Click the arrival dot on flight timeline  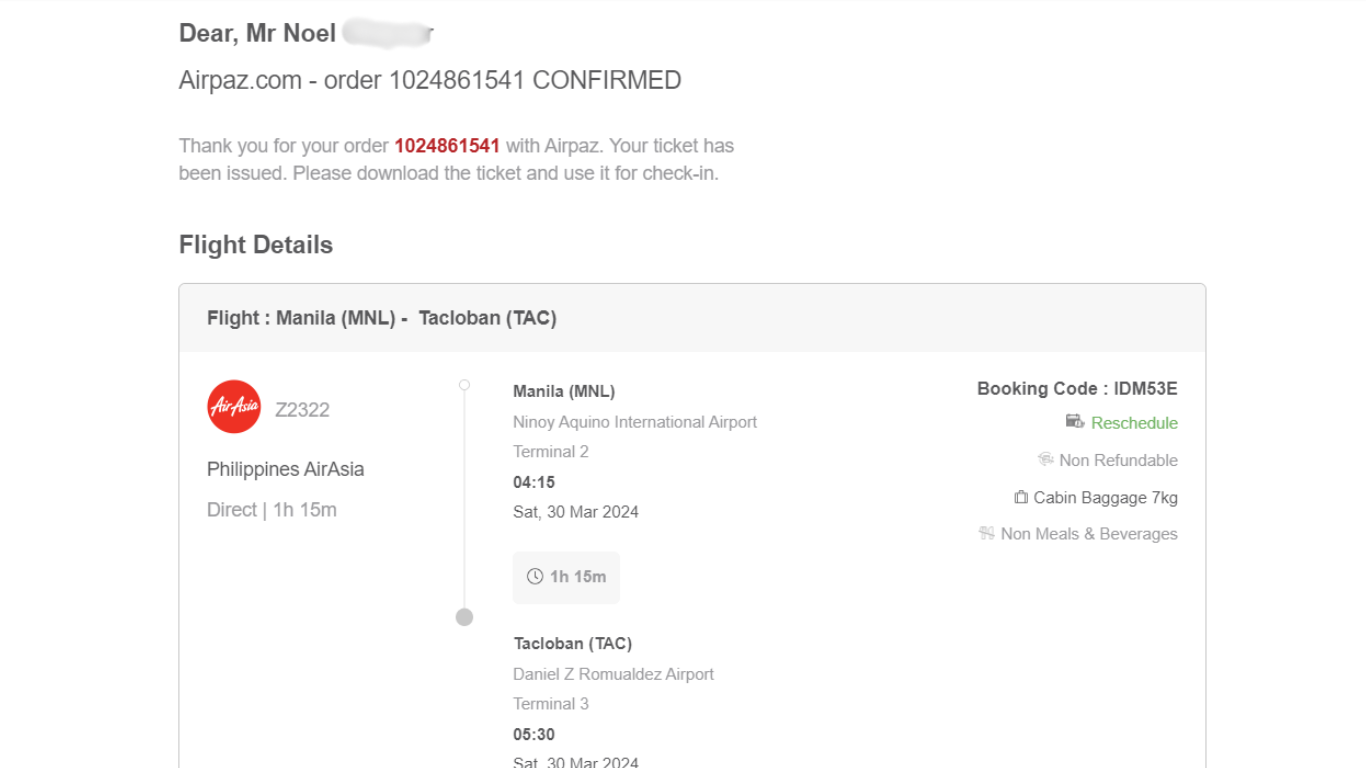pyautogui.click(x=464, y=617)
